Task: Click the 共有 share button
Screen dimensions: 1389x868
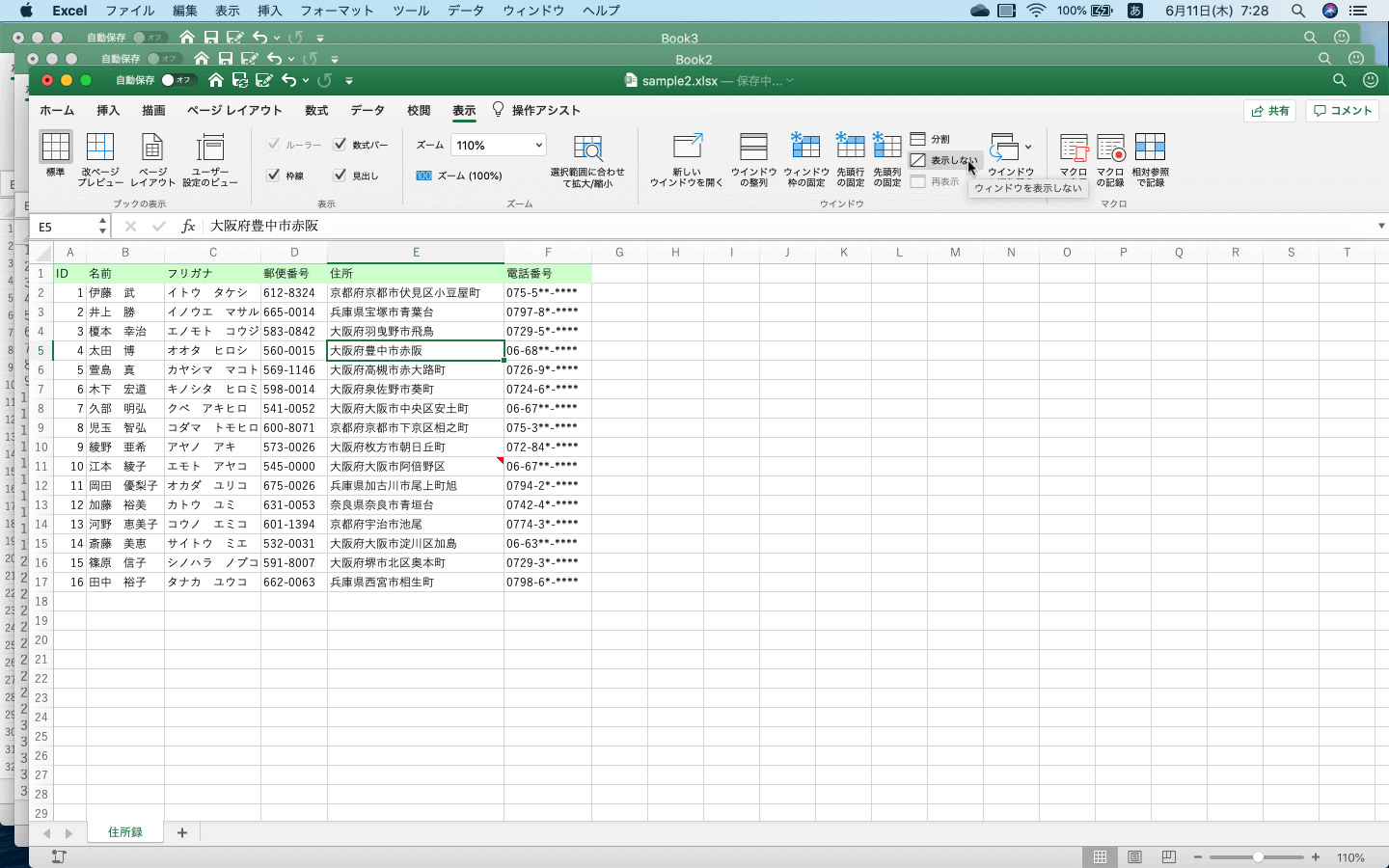Action: (x=1269, y=110)
